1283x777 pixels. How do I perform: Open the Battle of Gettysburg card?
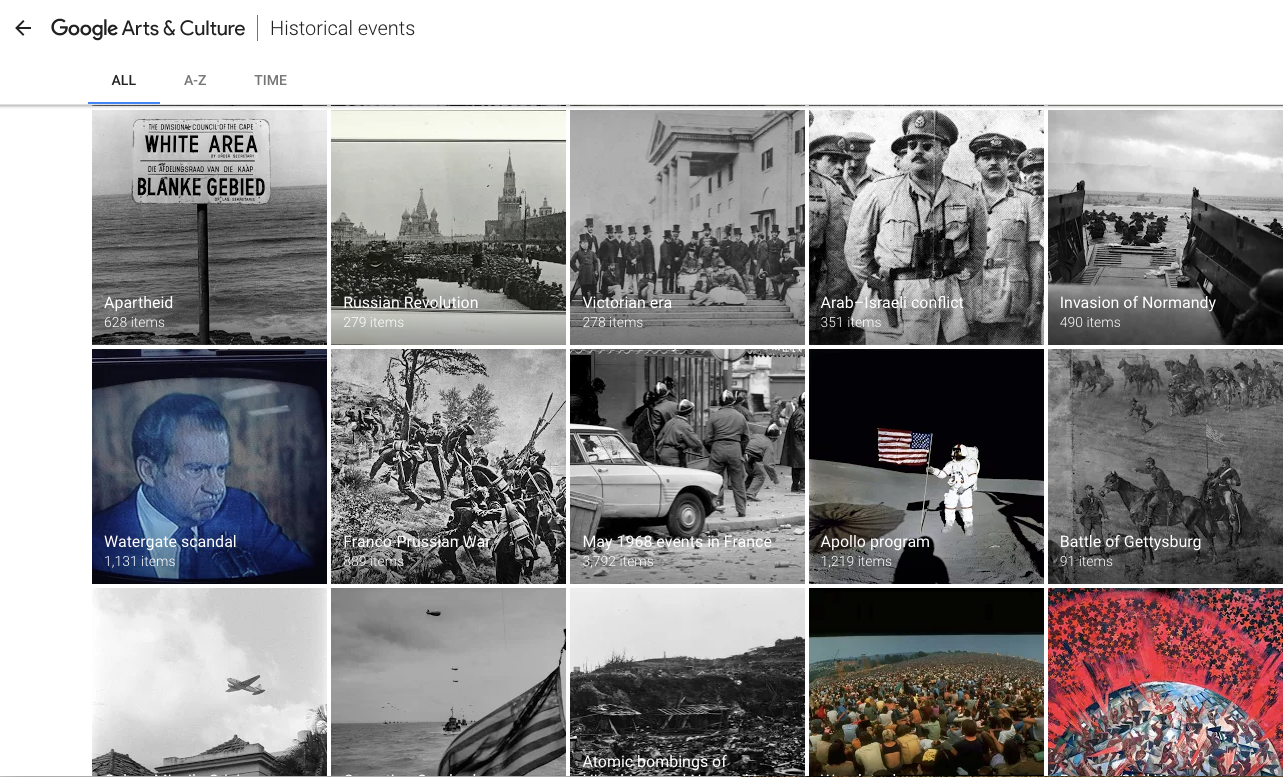pyautogui.click(x=1165, y=466)
